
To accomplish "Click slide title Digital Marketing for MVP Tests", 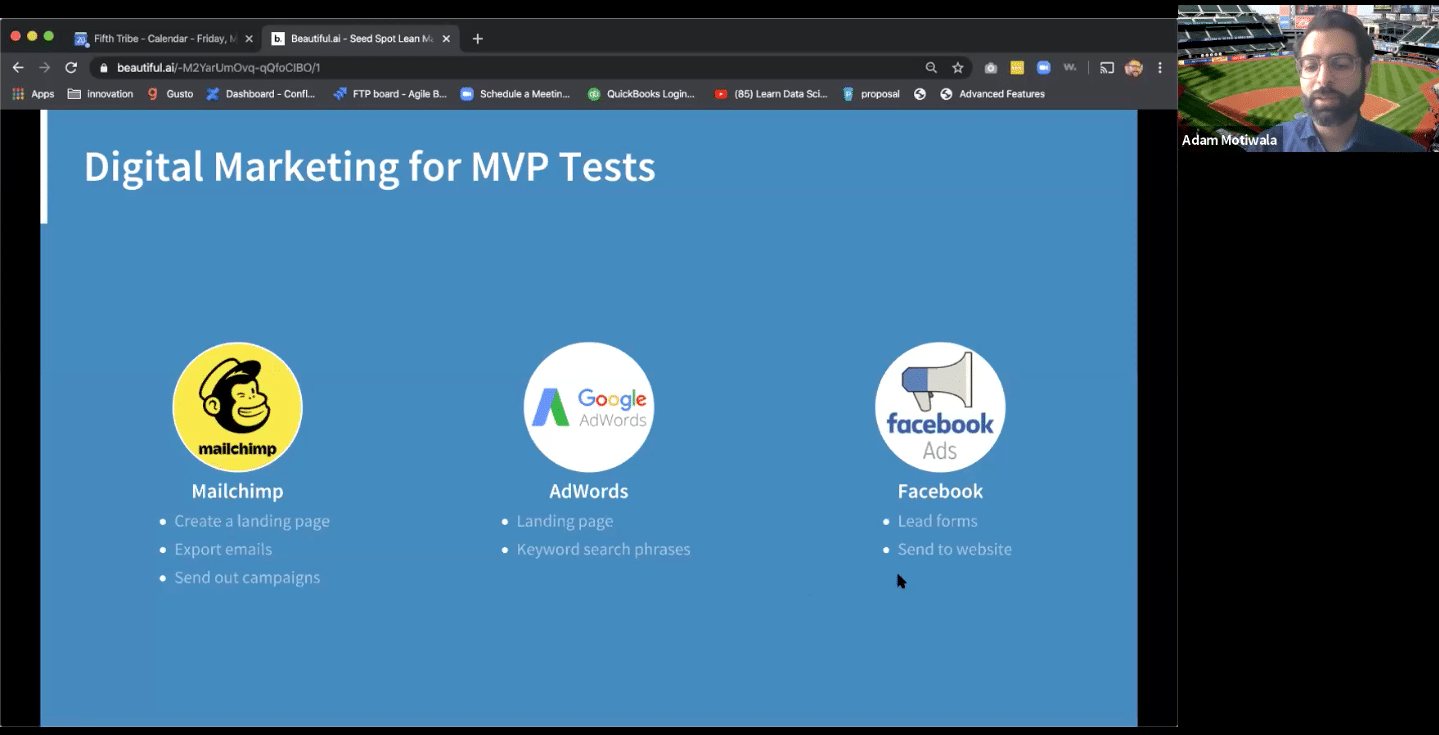I will pos(369,167).
